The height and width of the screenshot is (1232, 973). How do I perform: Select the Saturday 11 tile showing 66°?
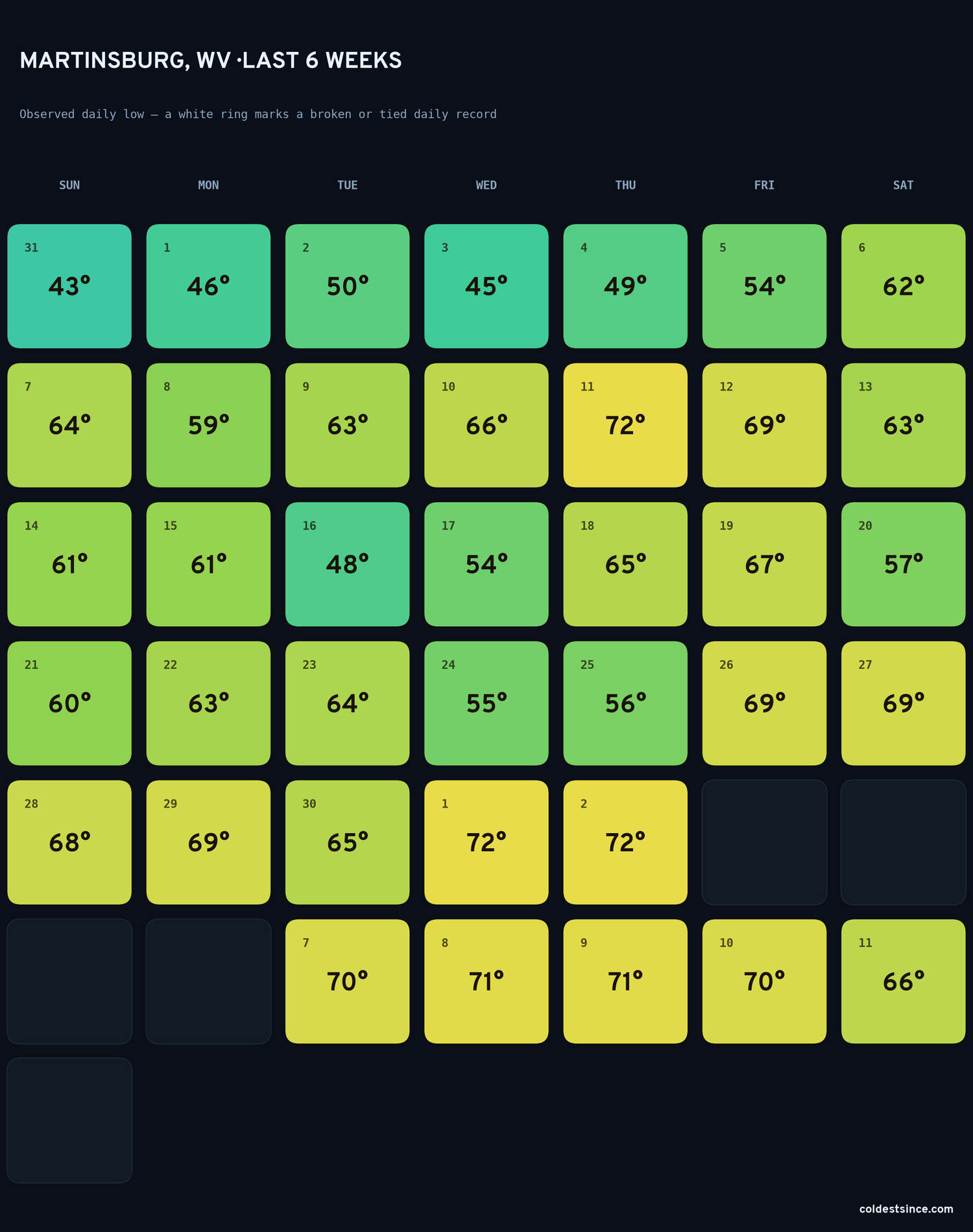[x=904, y=981]
